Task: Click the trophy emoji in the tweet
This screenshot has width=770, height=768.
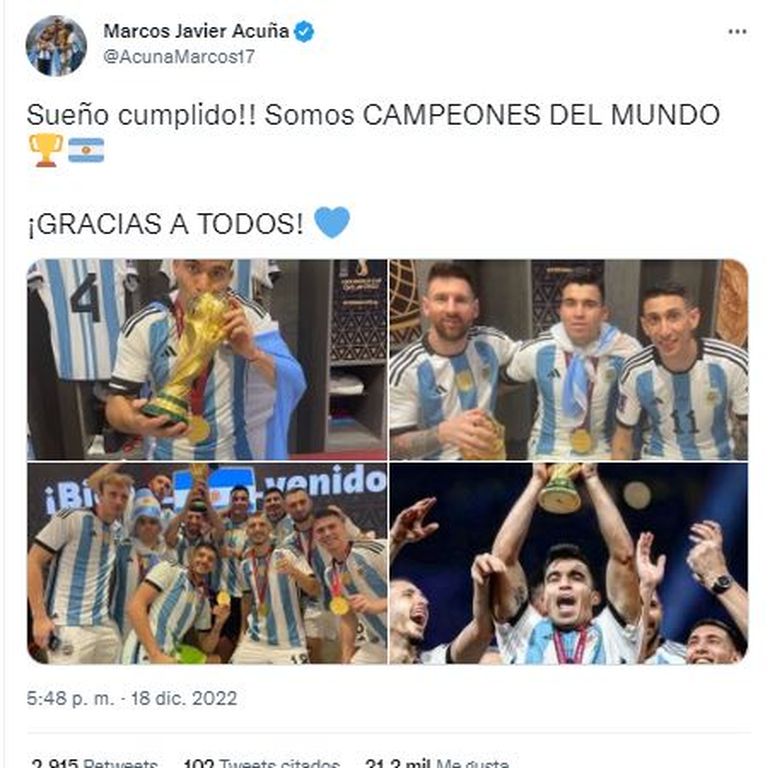Action: (x=46, y=150)
